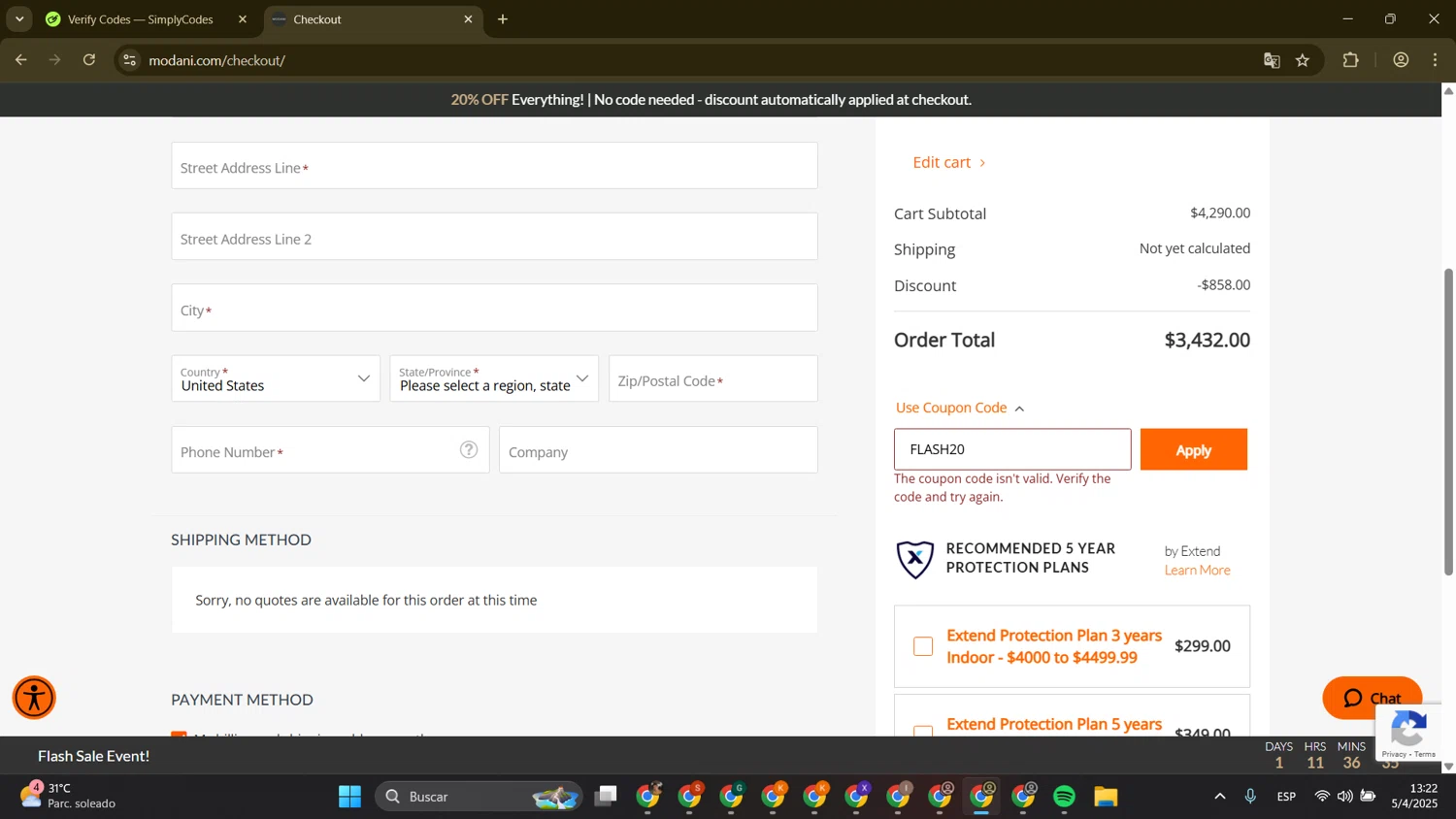Image resolution: width=1456 pixels, height=819 pixels.
Task: Open the Country dropdown
Action: tap(276, 378)
